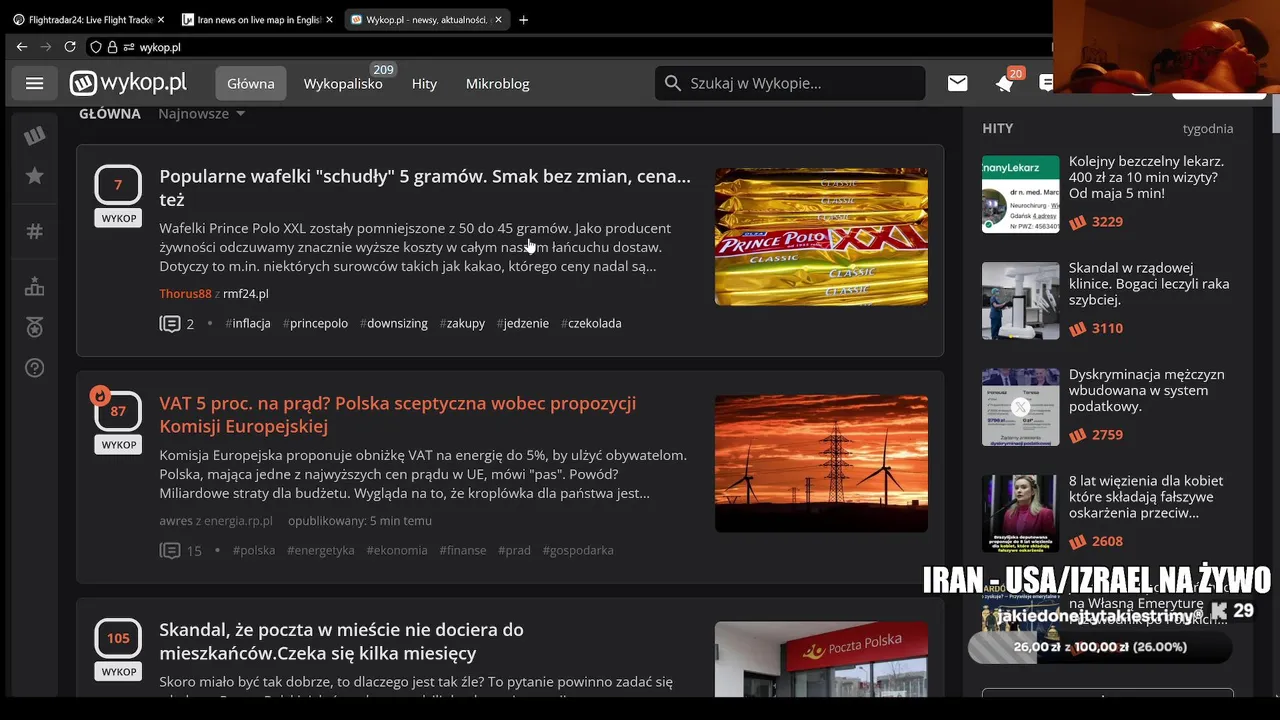This screenshot has width=1280, height=720.
Task: Click WYKOP button under vote count 87
Action: pyautogui.click(x=118, y=445)
